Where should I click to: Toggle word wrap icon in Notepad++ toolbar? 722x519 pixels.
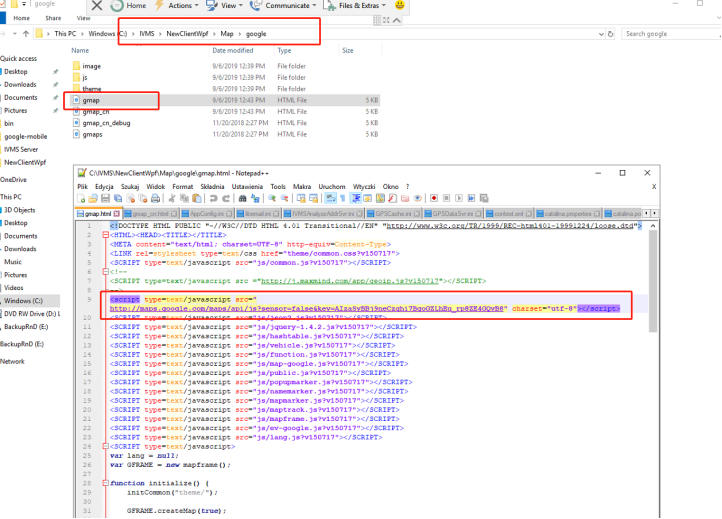tap(330, 198)
